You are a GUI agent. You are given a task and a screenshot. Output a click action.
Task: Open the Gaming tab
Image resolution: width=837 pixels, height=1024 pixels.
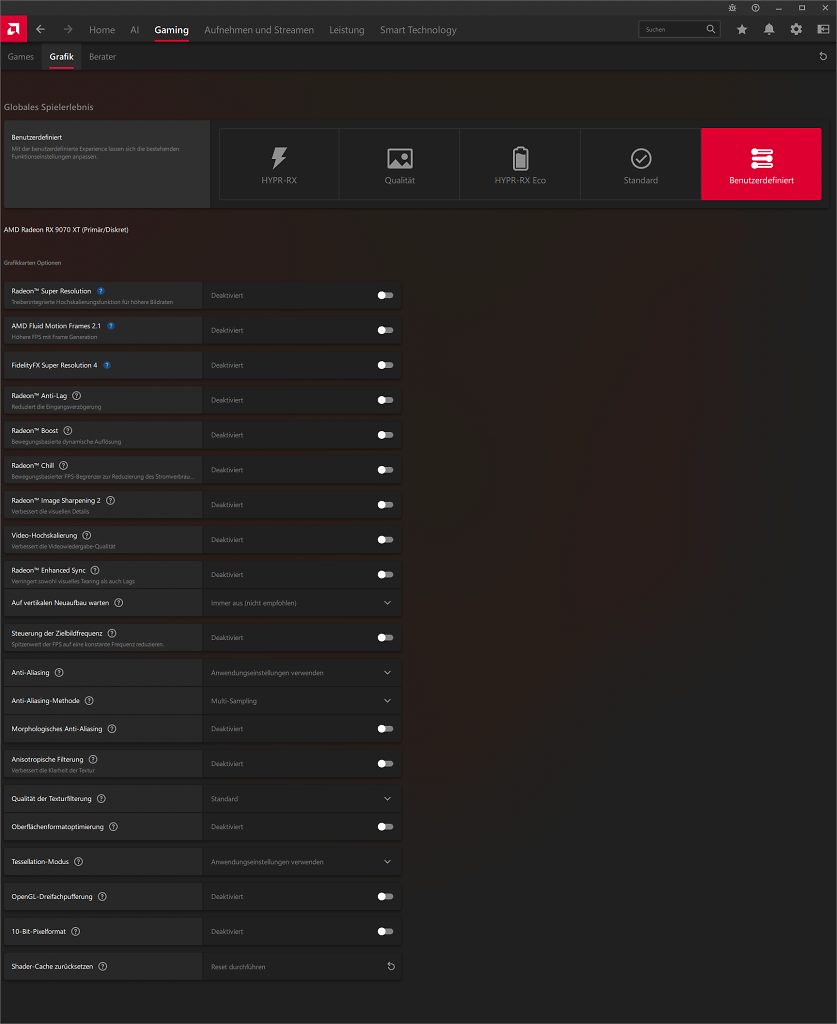click(171, 30)
